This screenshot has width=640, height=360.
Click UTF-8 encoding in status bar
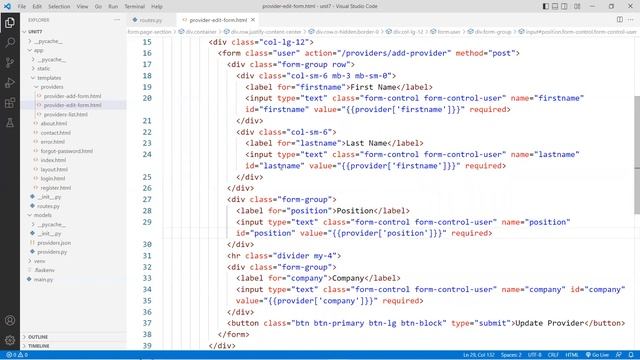(534, 355)
